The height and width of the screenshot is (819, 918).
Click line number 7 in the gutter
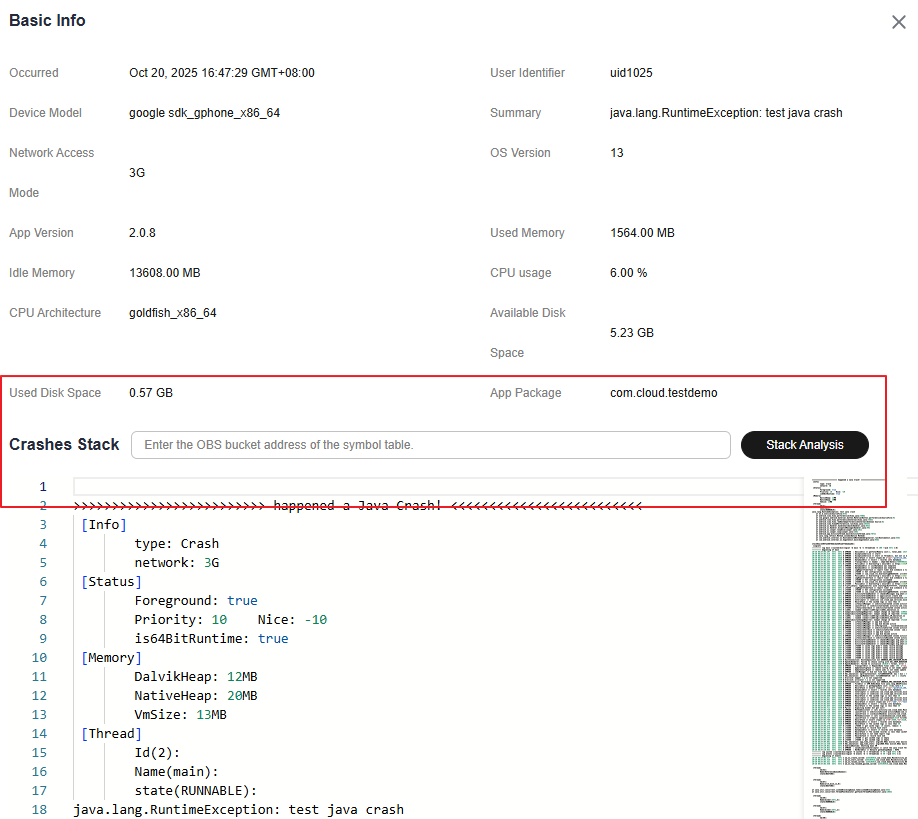pos(41,601)
